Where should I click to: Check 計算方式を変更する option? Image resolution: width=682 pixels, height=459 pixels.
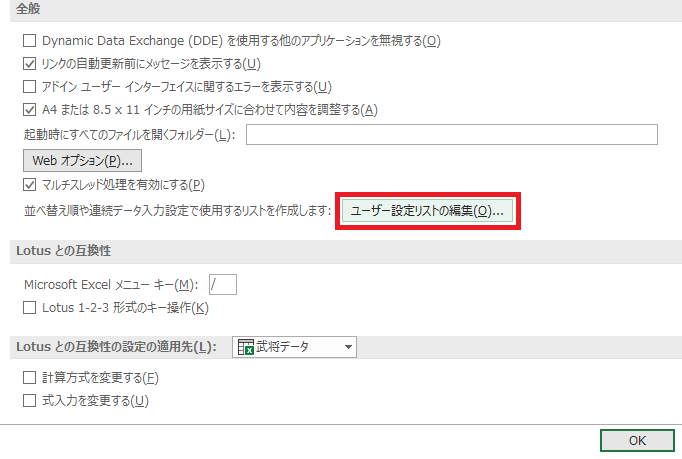click(29, 378)
